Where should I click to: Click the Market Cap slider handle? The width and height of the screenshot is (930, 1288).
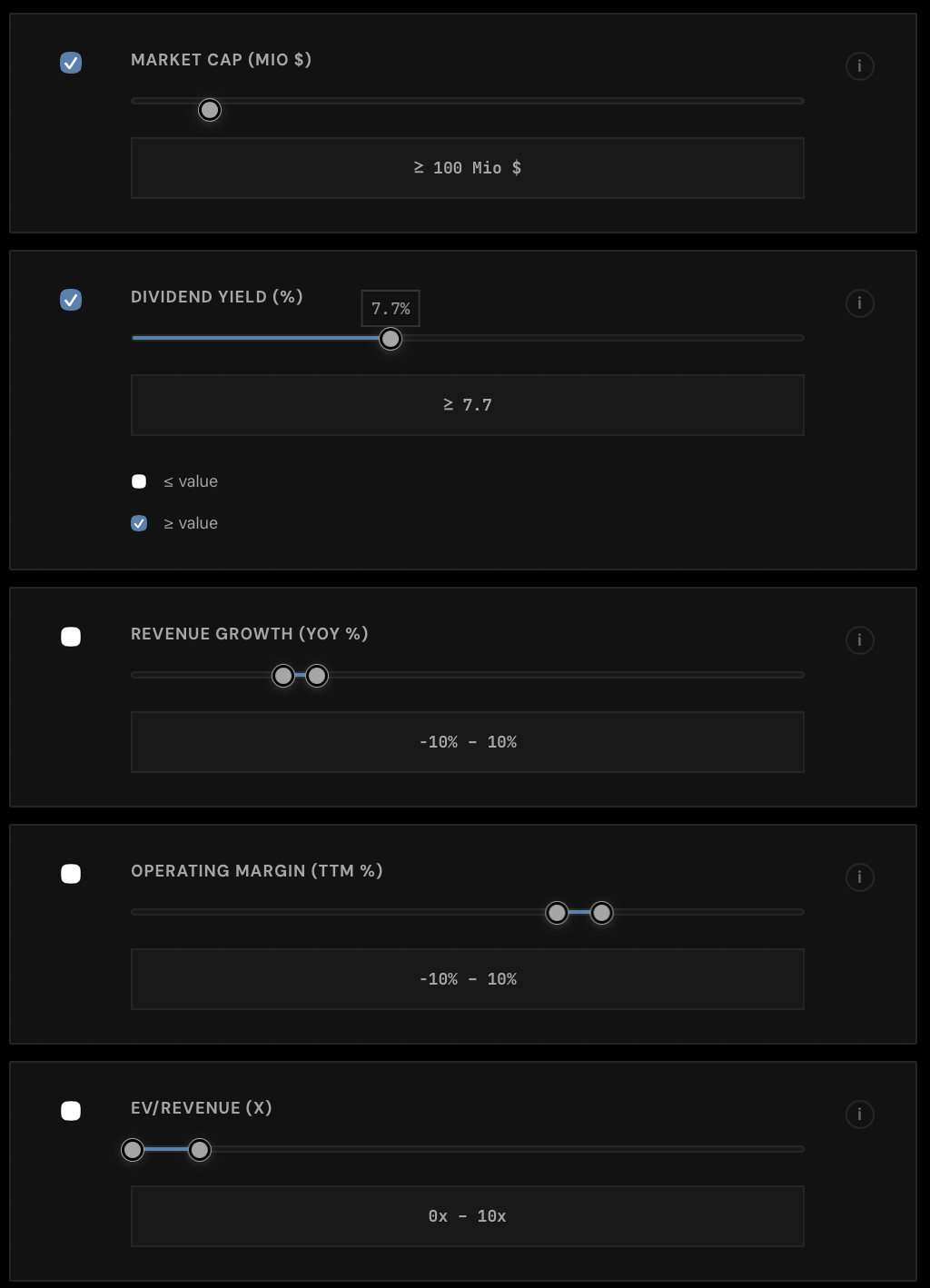pyautogui.click(x=209, y=109)
